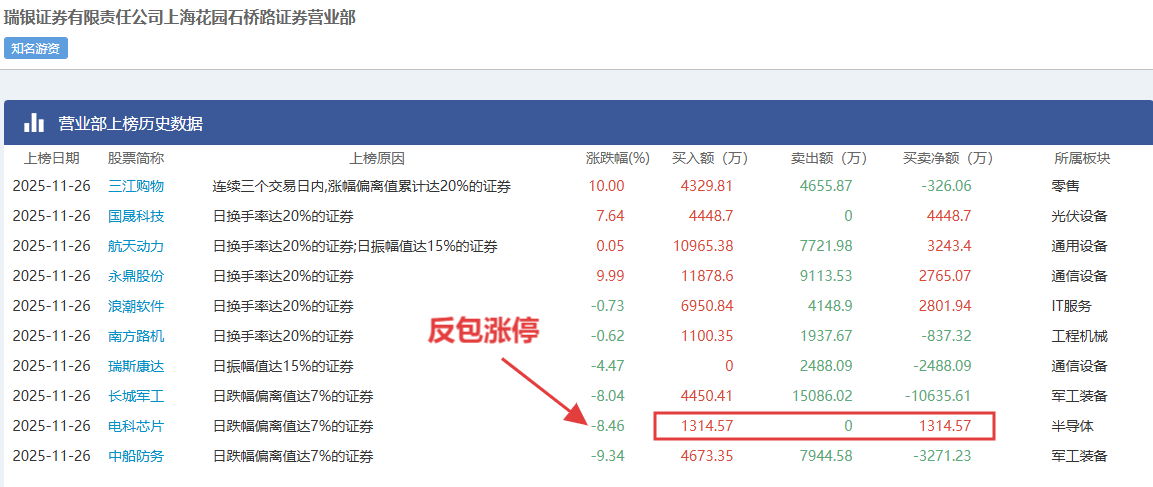Click the sell amount 7944.58
The width and height of the screenshot is (1153, 487).
tap(828, 456)
